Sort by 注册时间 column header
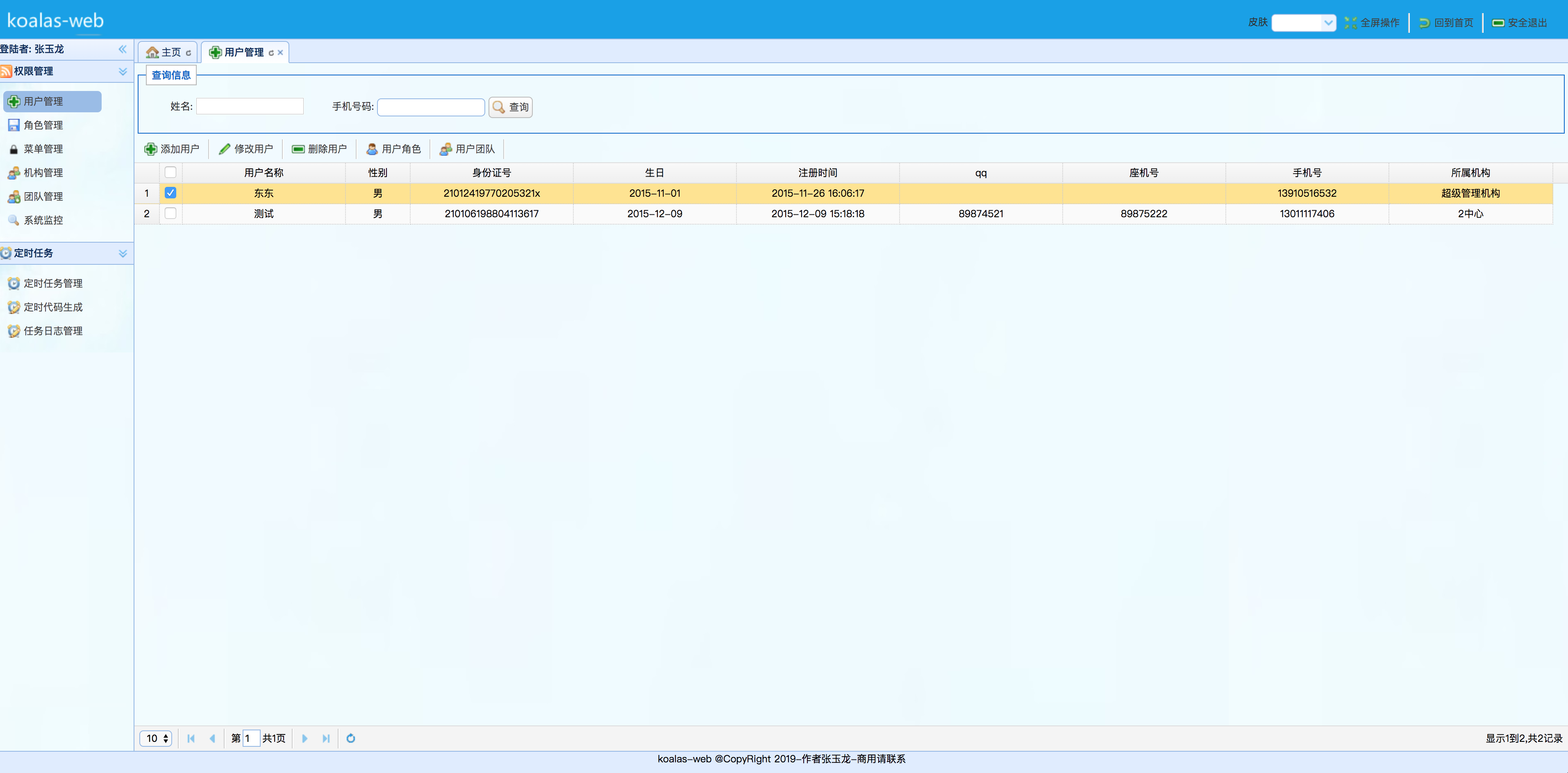 tap(818, 173)
